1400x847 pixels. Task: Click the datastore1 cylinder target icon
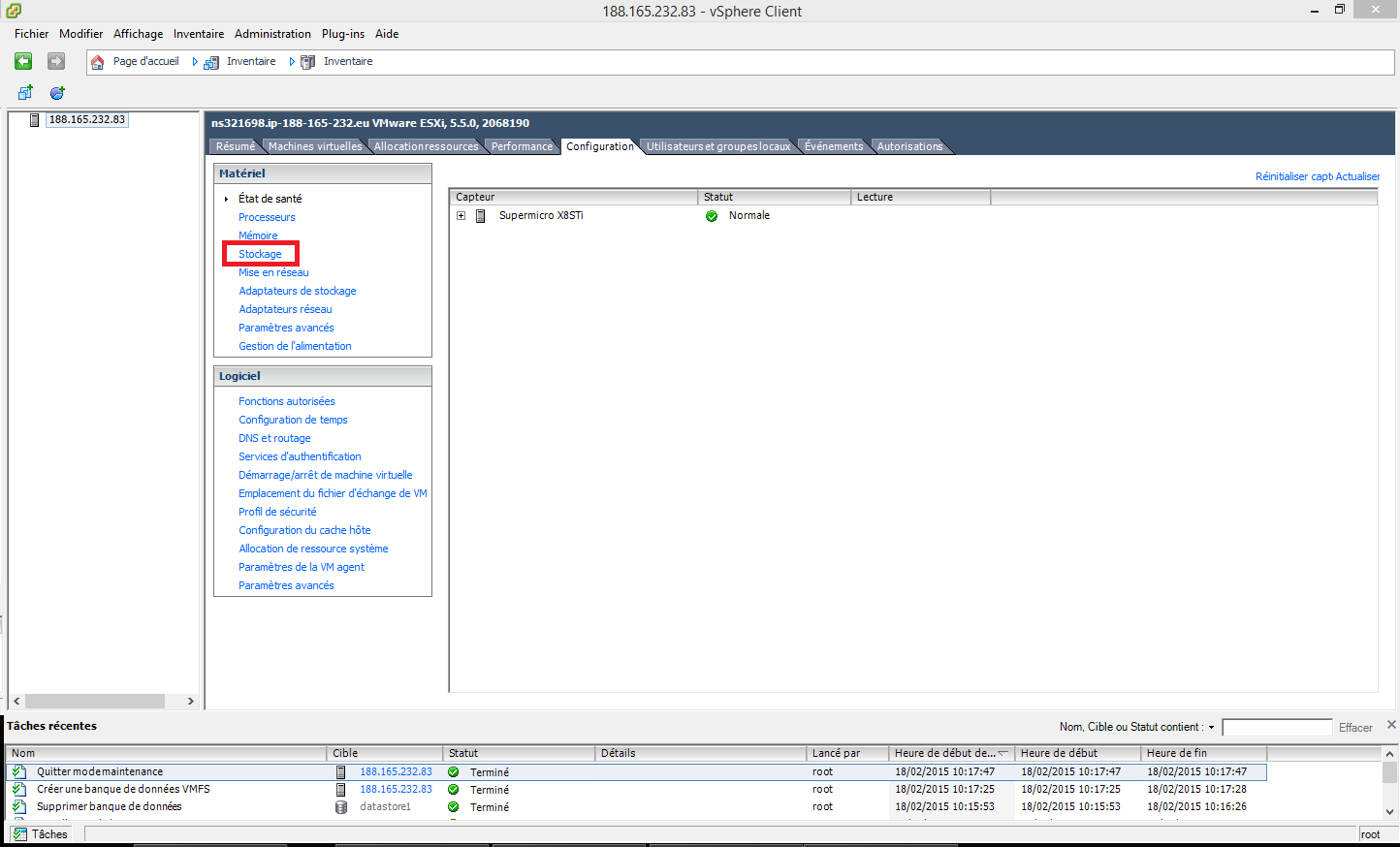click(341, 807)
